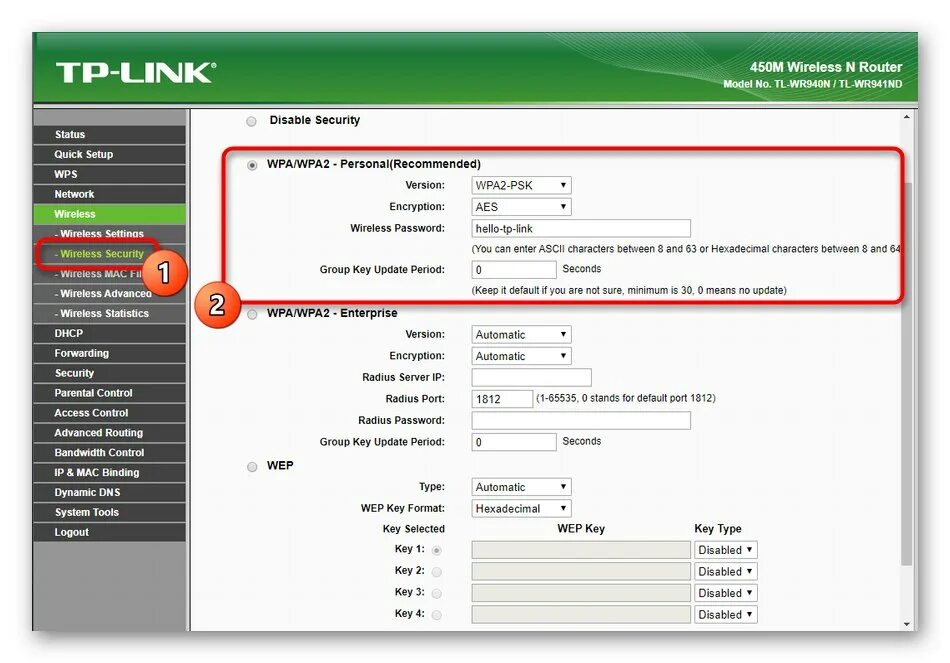Click the vertical scrollbar thumb

(906, 375)
